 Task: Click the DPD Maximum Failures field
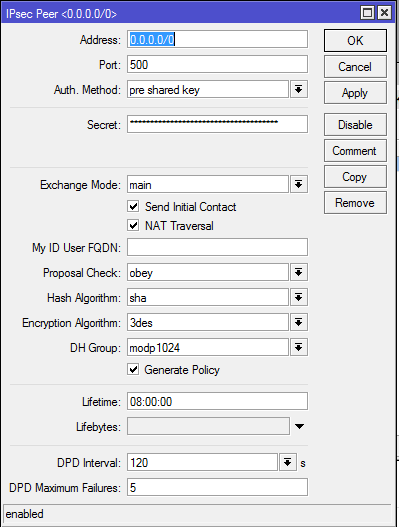(217, 487)
